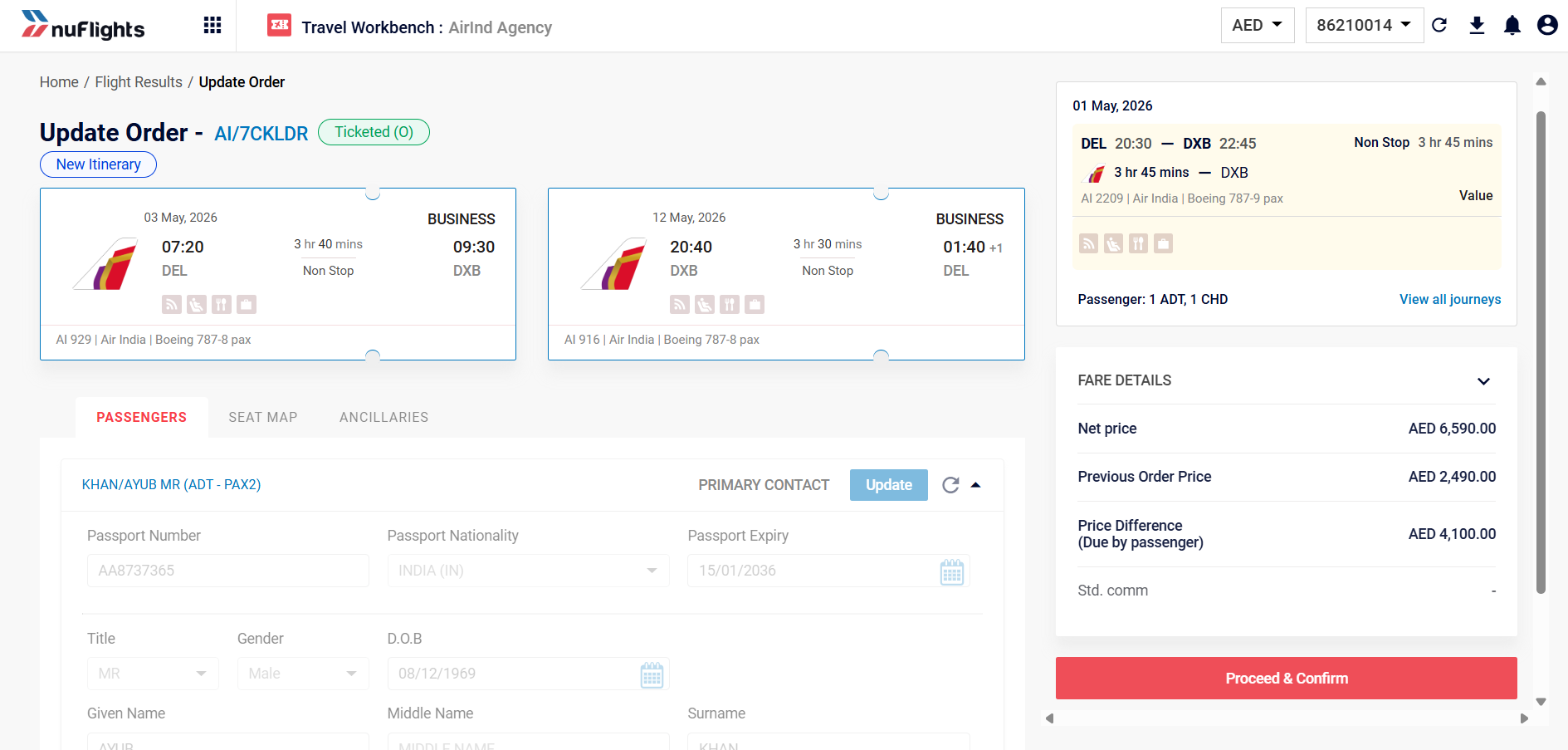Refresh using the header reload icon
The width and height of the screenshot is (1568, 750).
coord(1439,25)
